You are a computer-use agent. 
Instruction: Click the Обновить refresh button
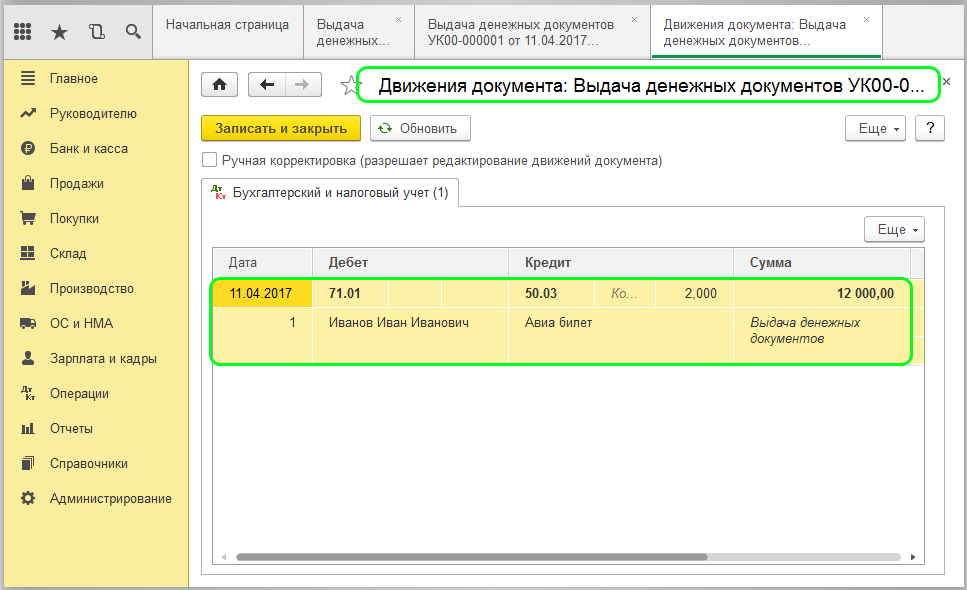click(420, 128)
